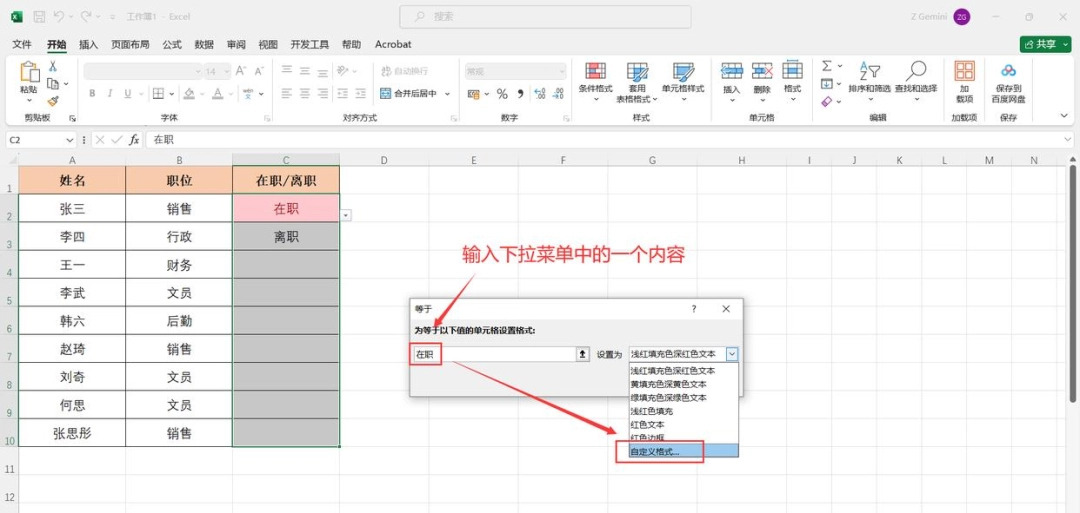This screenshot has width=1080, height=513.
Task: Click the AutoSum sigma icon
Action: coord(827,66)
